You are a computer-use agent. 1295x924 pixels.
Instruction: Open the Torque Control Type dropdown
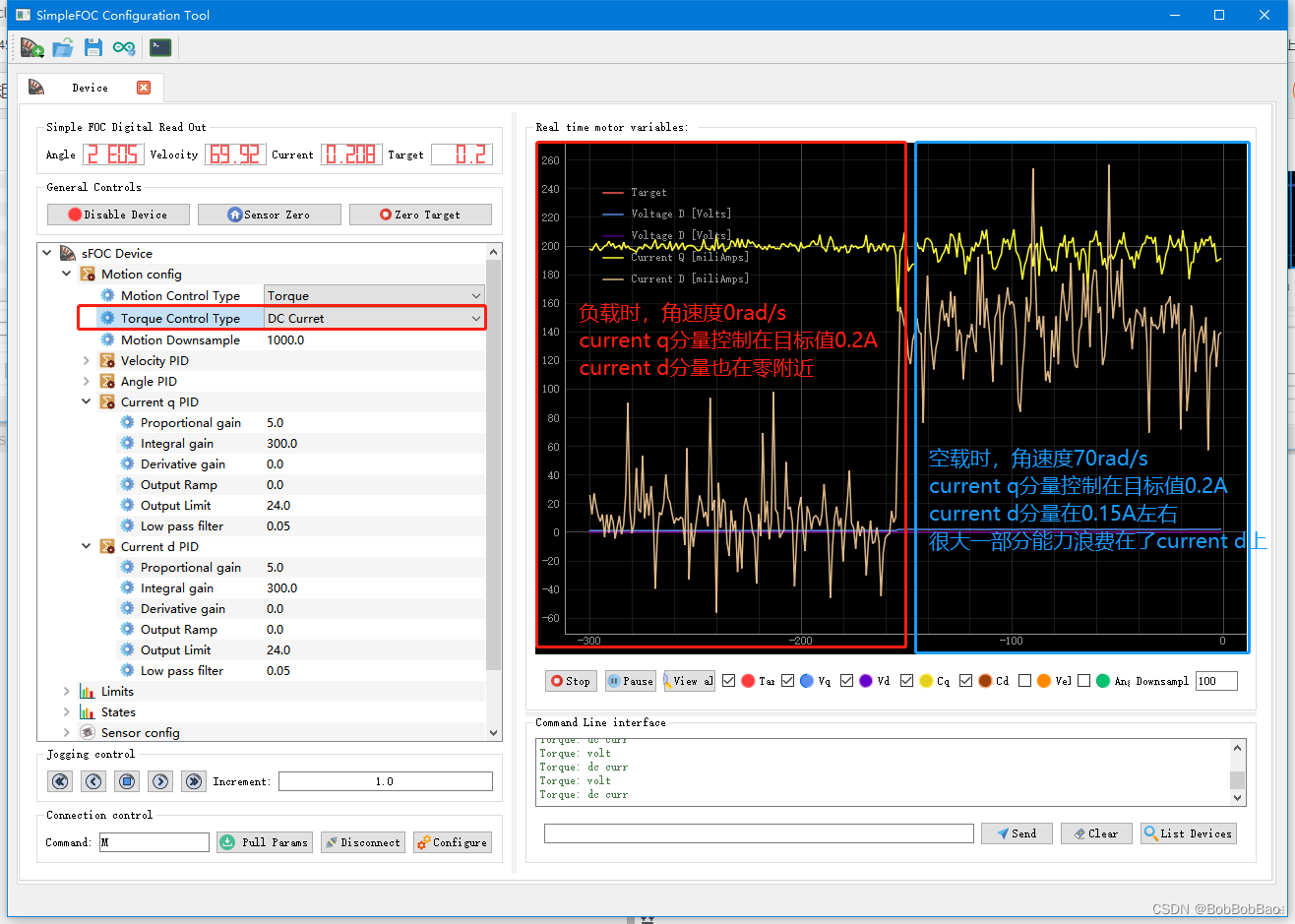click(x=375, y=318)
